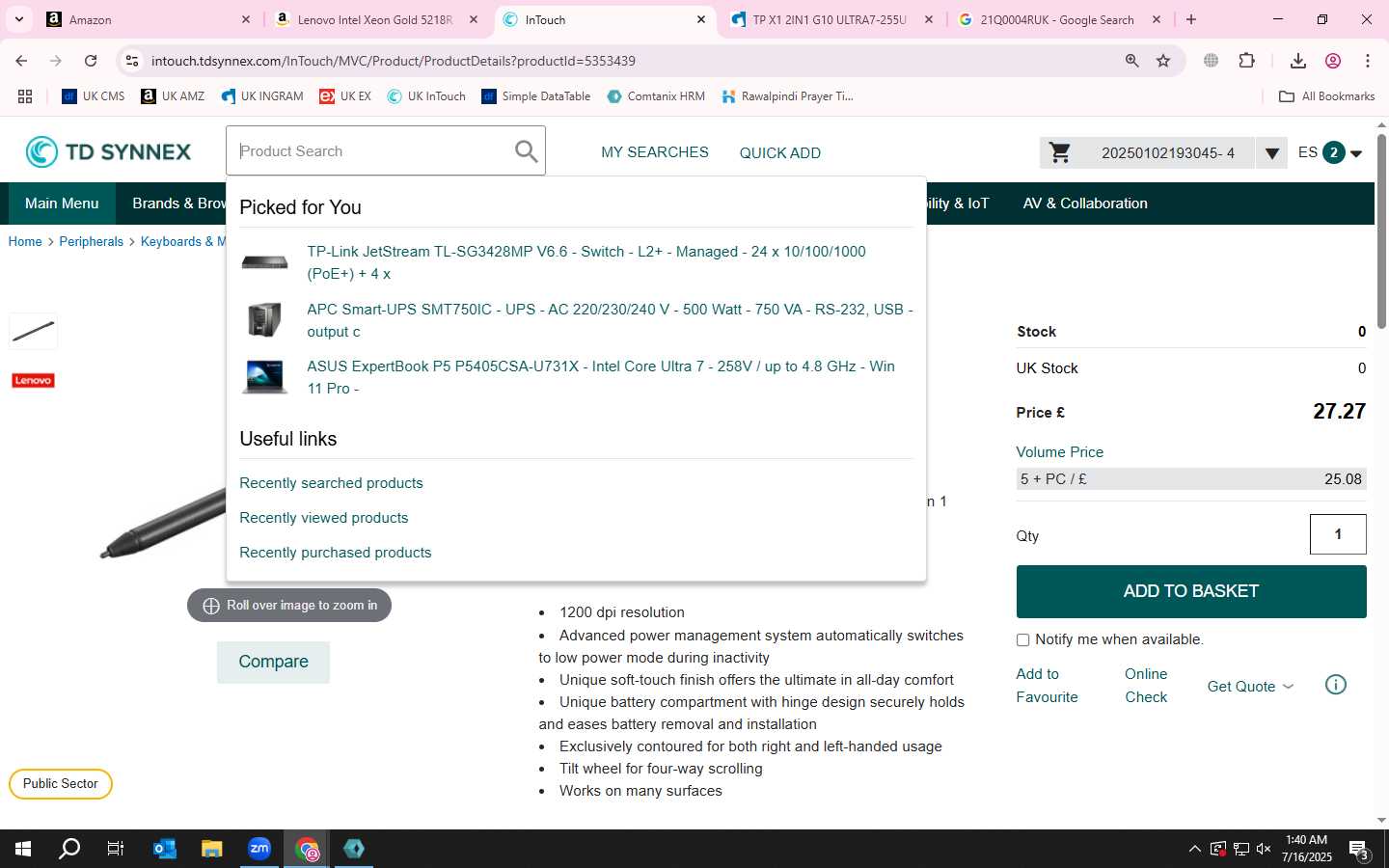Click the Windows taskbar search icon
Screen dimensions: 1389x868
pos(69,849)
